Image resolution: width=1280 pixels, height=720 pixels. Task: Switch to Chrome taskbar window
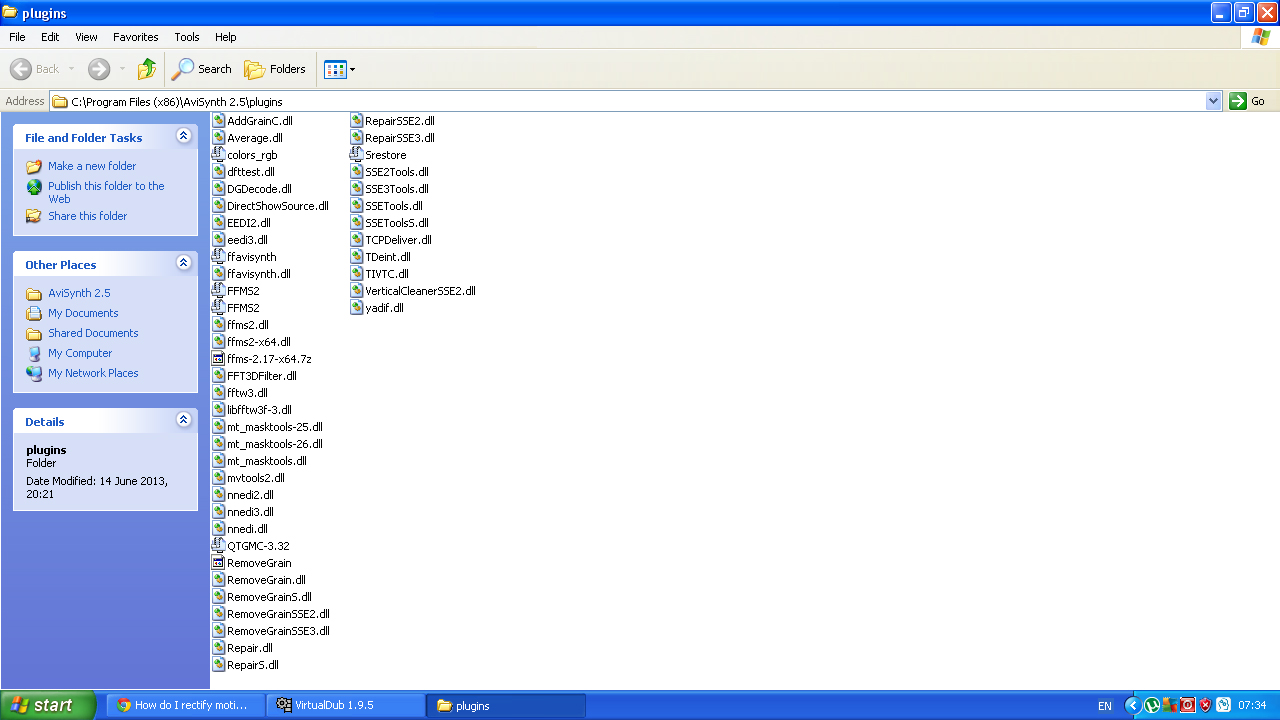(186, 705)
